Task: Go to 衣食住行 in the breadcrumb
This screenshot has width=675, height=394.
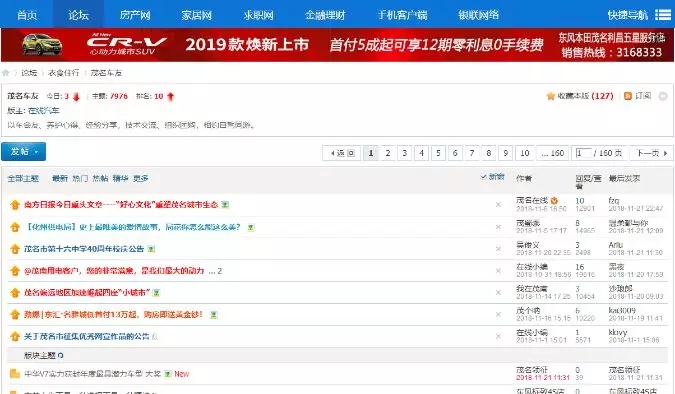Action: tap(64, 73)
